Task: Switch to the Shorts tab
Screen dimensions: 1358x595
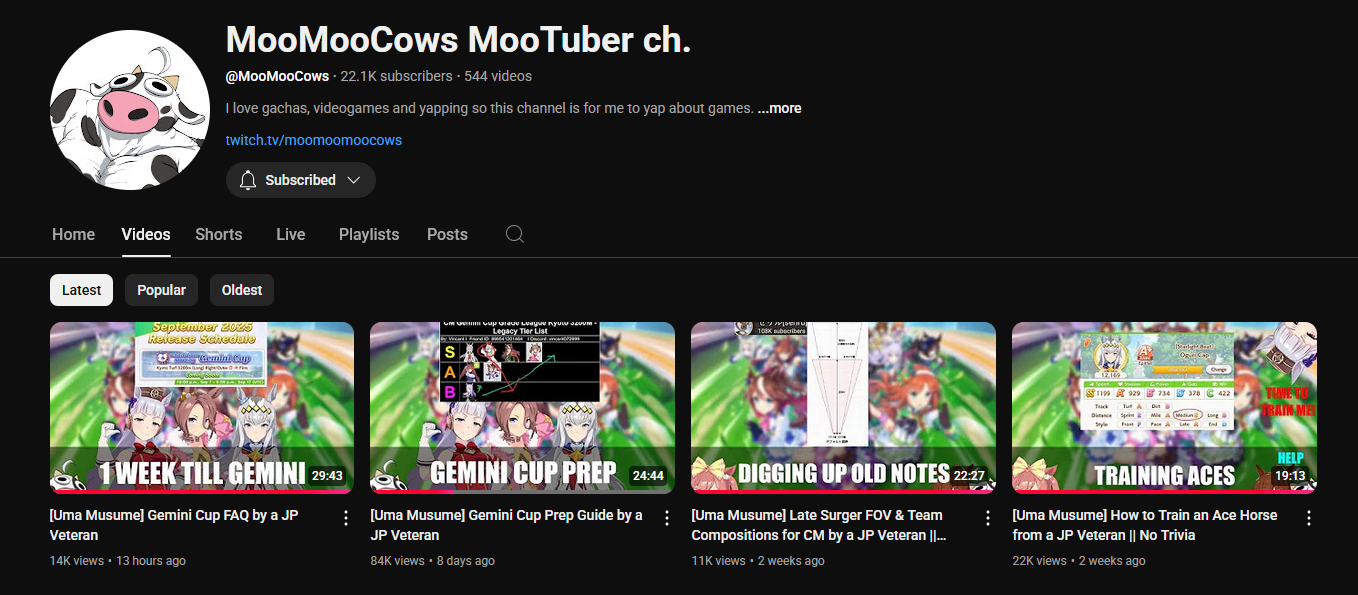Action: 219,234
